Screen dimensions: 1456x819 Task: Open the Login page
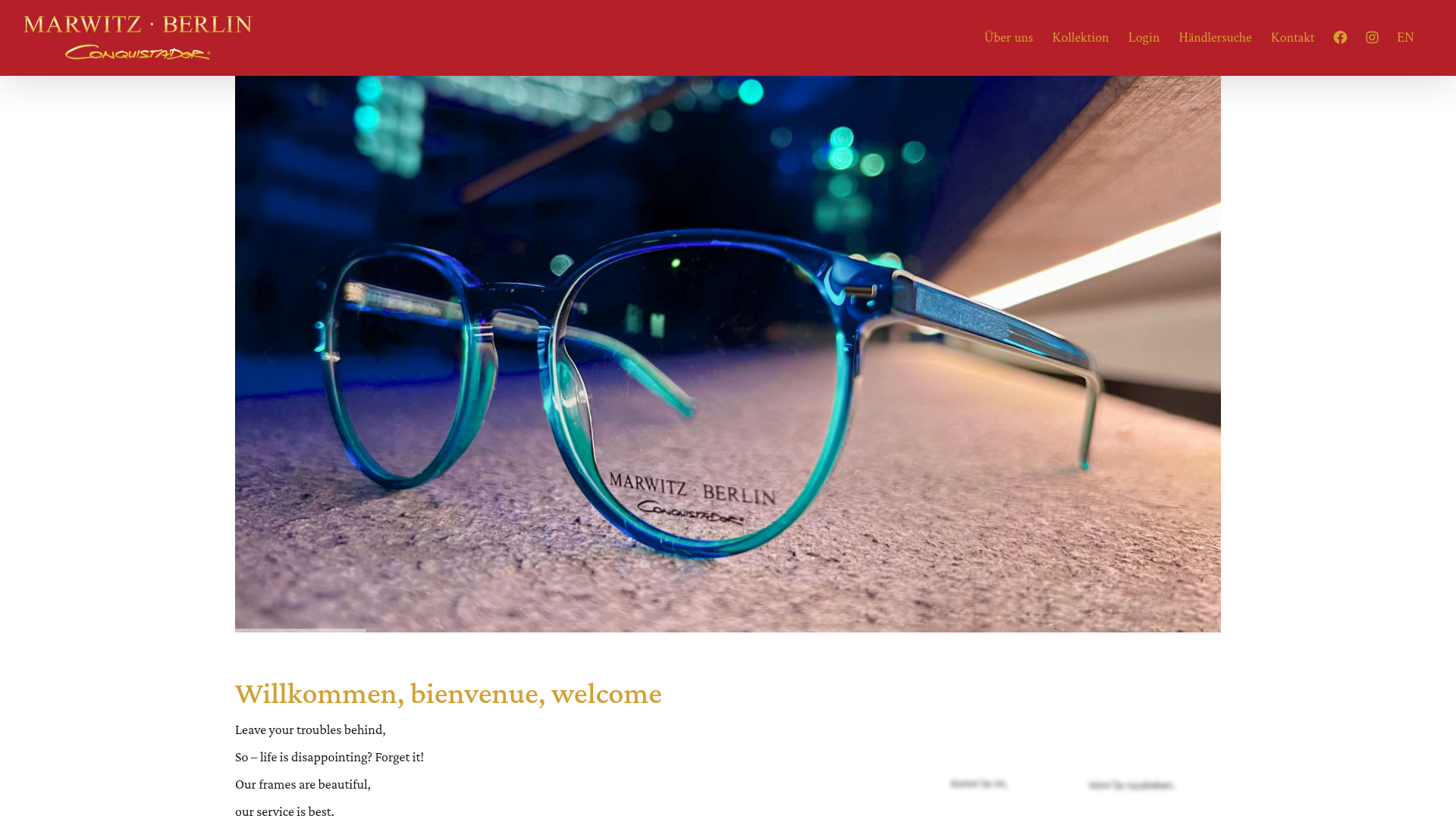(1144, 37)
